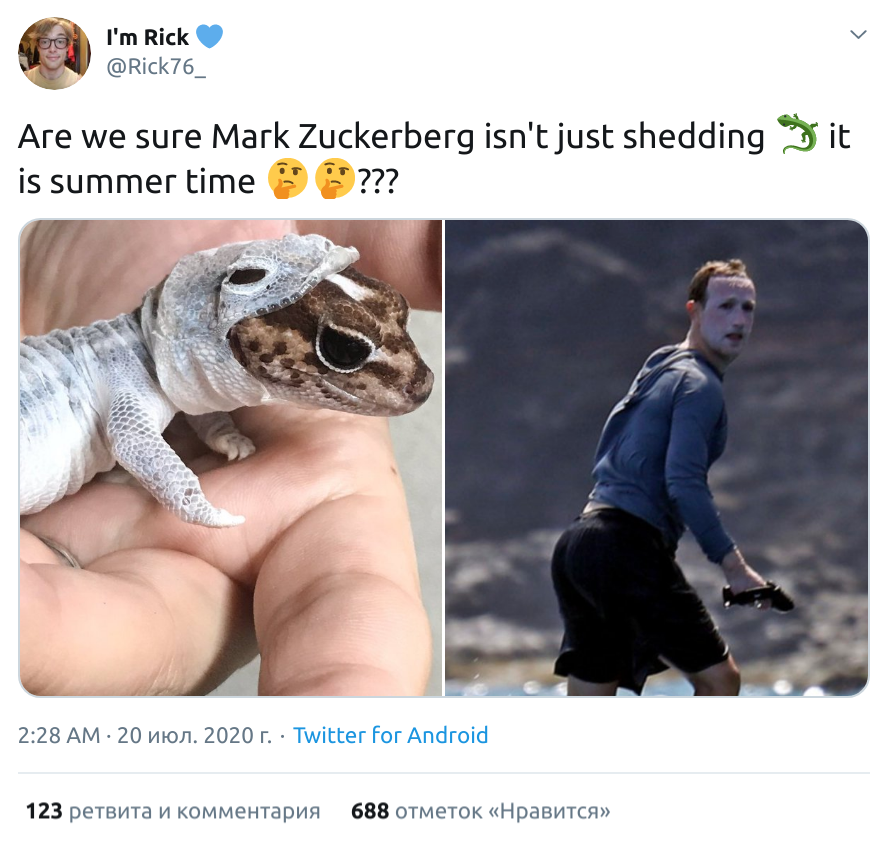Viewport: 891px width, 841px height.
Task: Click the blue heart beside I'm Rick
Action: coord(209,38)
